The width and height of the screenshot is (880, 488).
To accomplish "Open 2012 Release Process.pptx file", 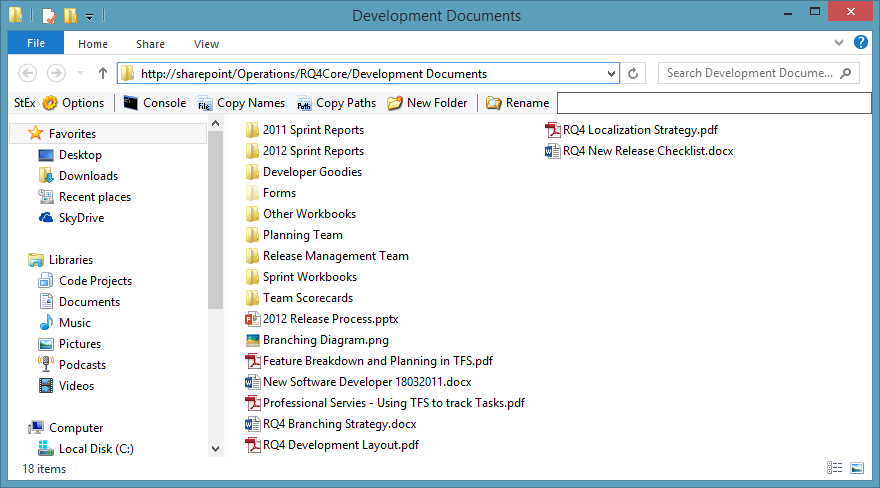I will [322, 319].
